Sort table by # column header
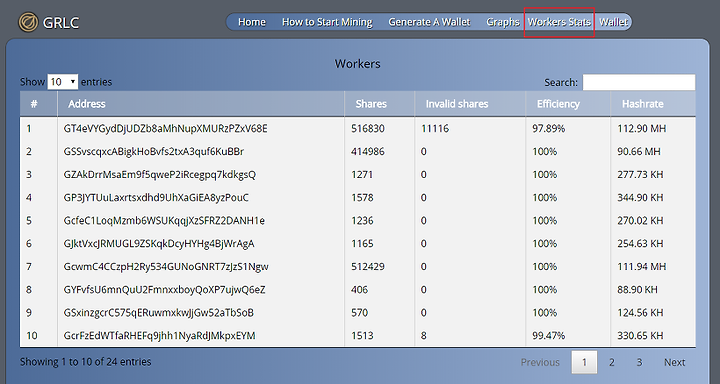 click(x=39, y=104)
